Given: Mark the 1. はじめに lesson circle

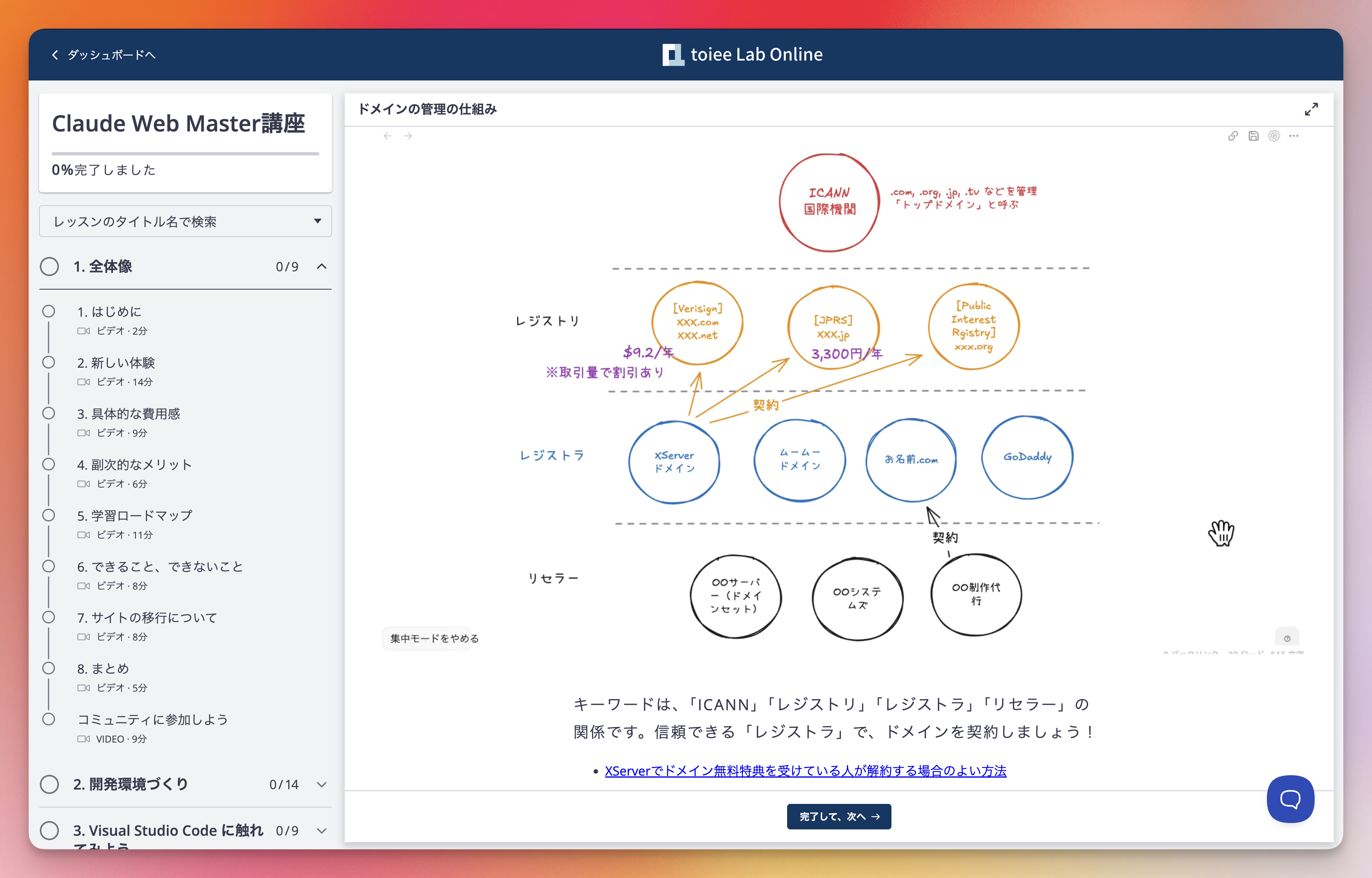Looking at the screenshot, I should coord(49,311).
